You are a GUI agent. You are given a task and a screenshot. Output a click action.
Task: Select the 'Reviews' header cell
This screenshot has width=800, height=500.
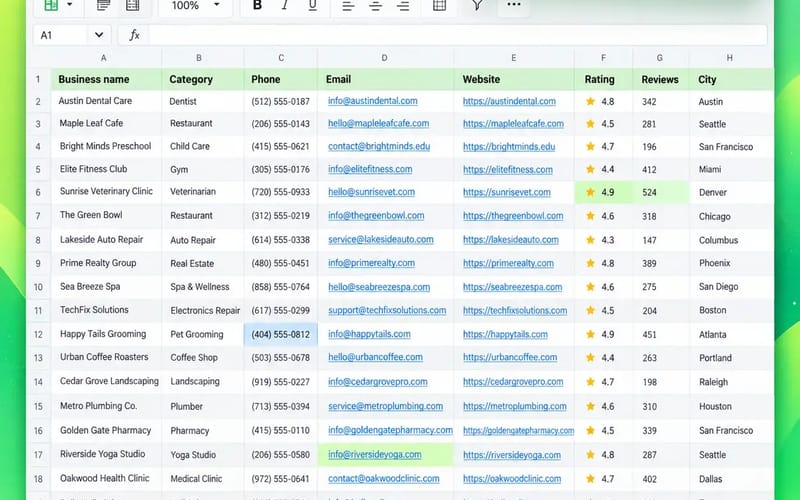(661, 79)
